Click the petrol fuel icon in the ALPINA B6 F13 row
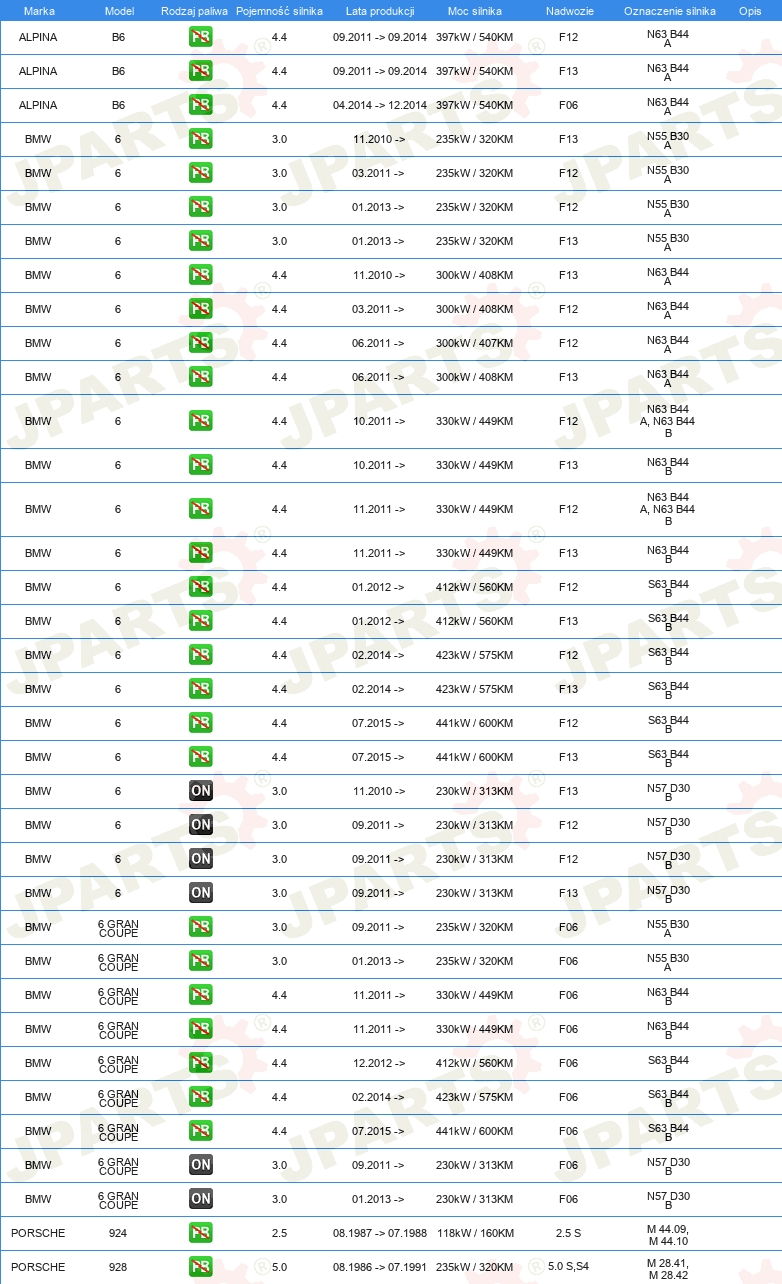 [x=201, y=72]
